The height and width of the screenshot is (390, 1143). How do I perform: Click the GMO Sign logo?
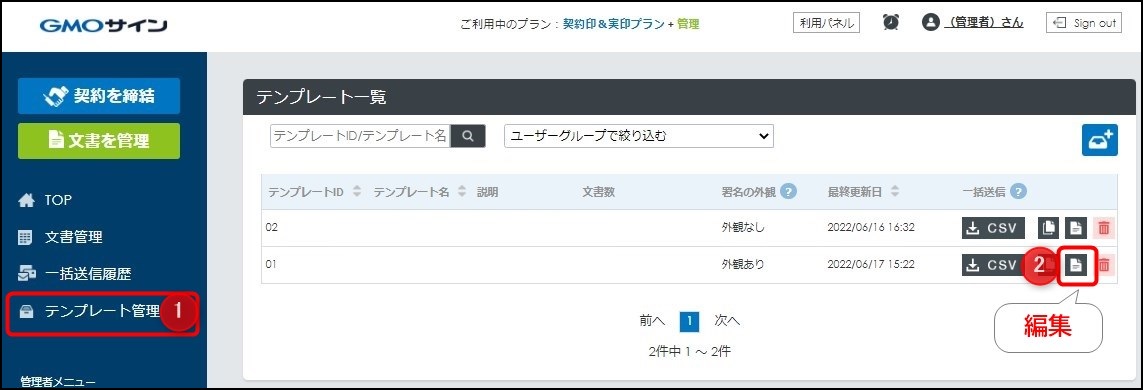click(103, 26)
